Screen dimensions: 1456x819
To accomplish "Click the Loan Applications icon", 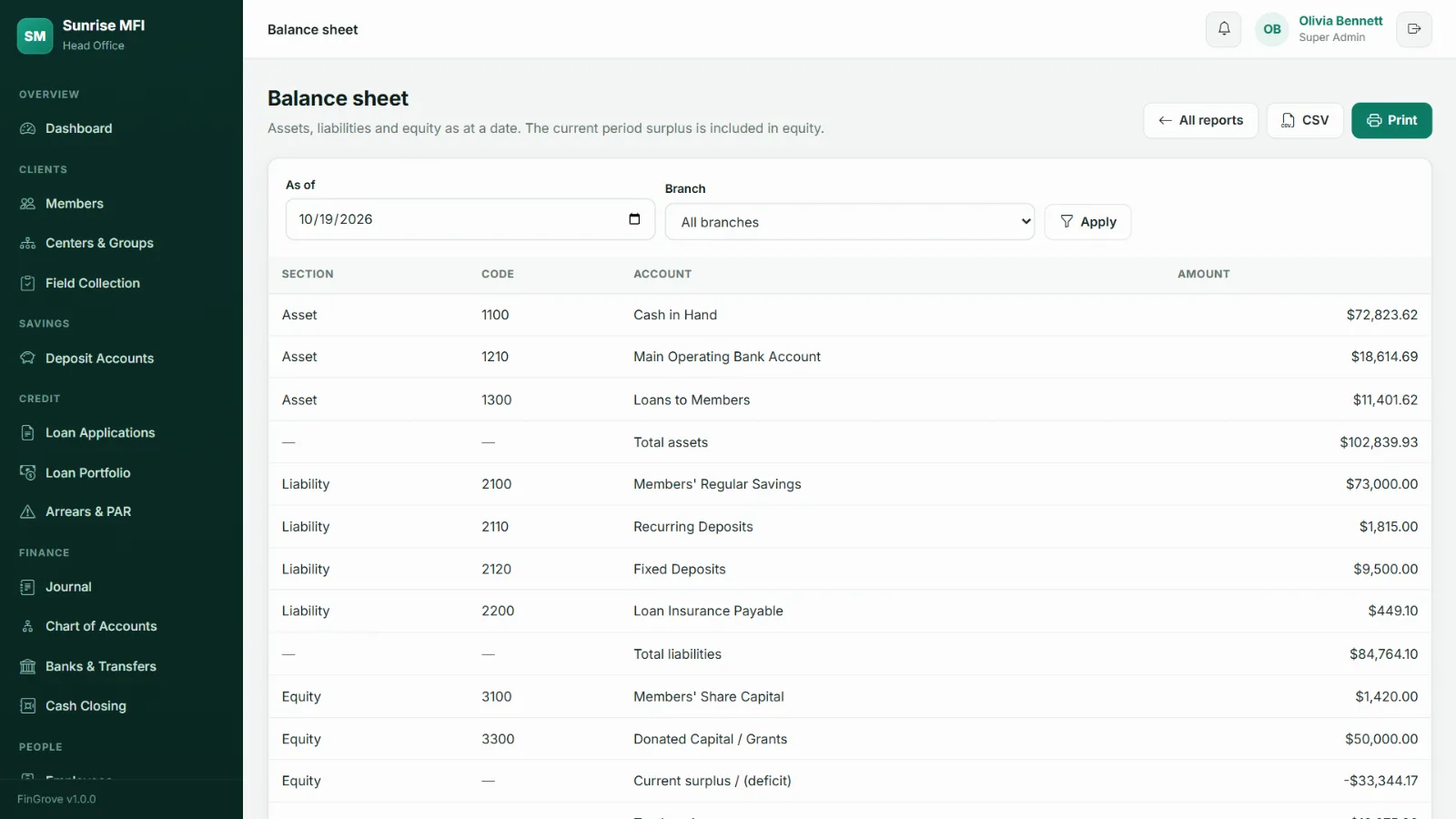I will [28, 433].
